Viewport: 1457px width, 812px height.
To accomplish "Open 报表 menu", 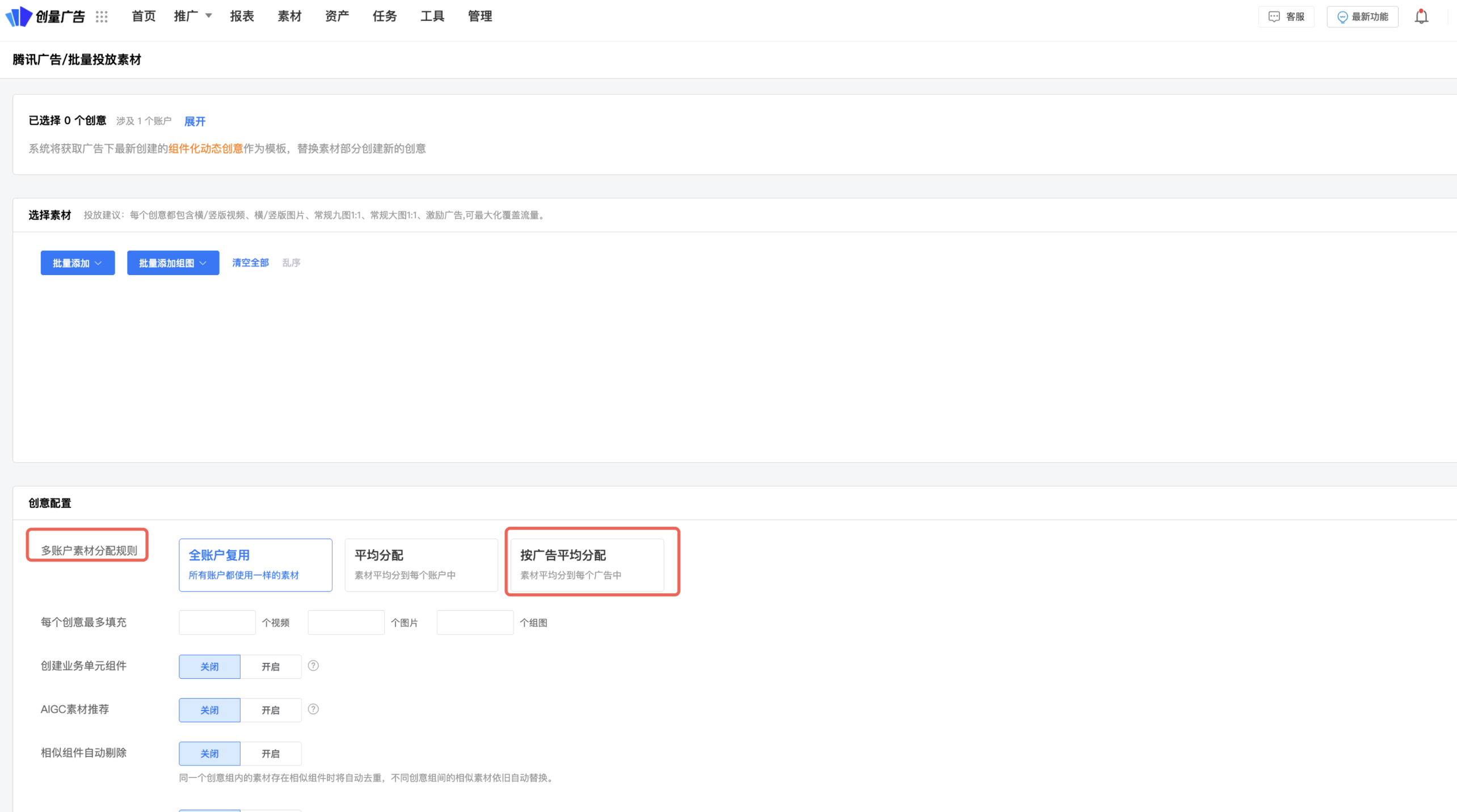I will click(242, 16).
